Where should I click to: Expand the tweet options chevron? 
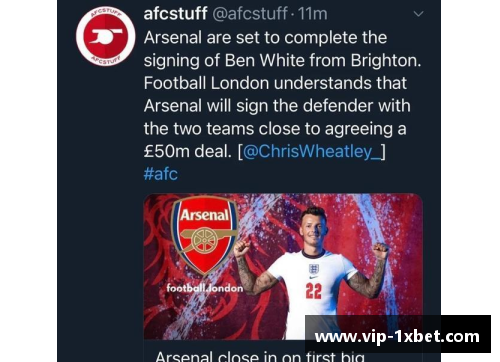[418, 14]
